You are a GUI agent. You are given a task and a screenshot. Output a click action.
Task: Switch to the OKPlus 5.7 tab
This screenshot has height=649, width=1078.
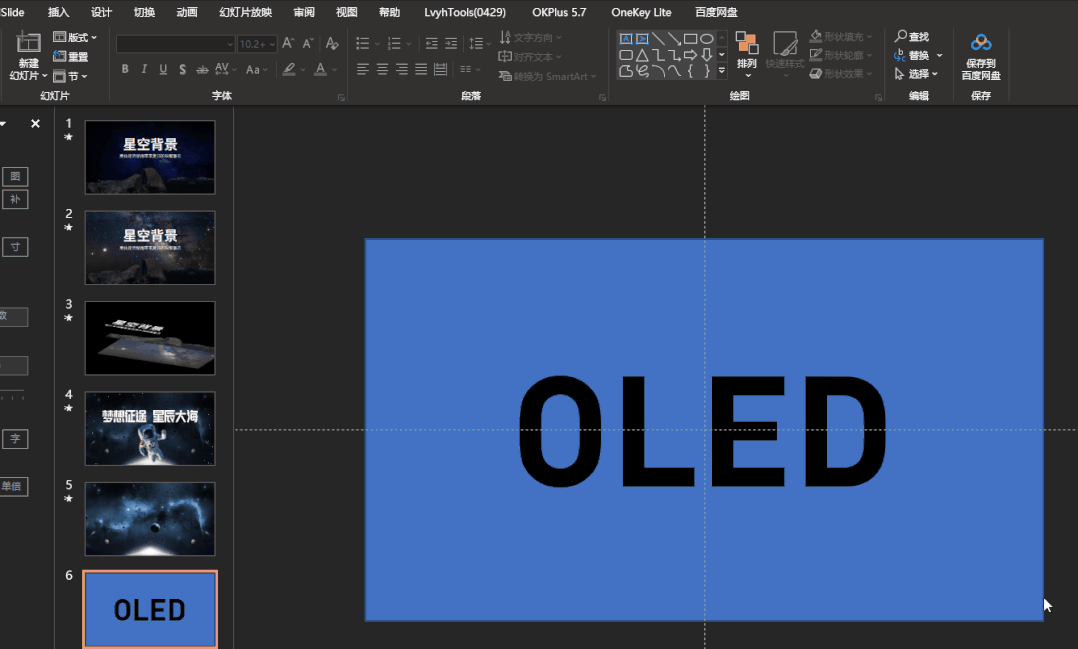pos(559,12)
